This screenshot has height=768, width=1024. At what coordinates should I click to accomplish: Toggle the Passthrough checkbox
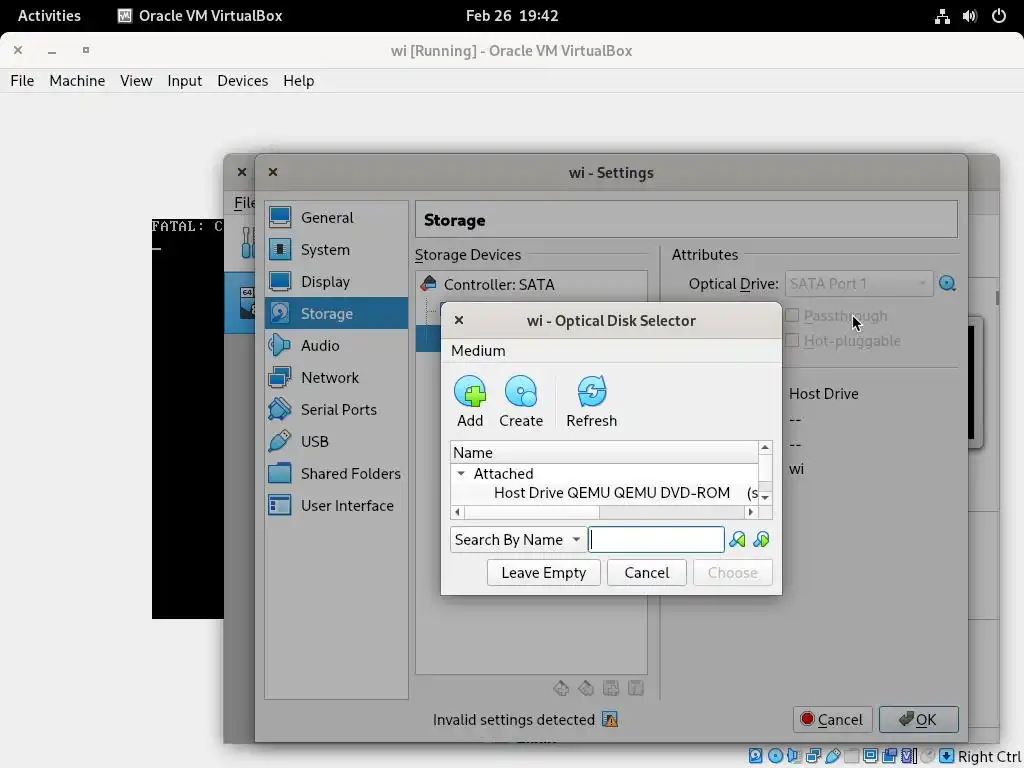click(x=792, y=315)
